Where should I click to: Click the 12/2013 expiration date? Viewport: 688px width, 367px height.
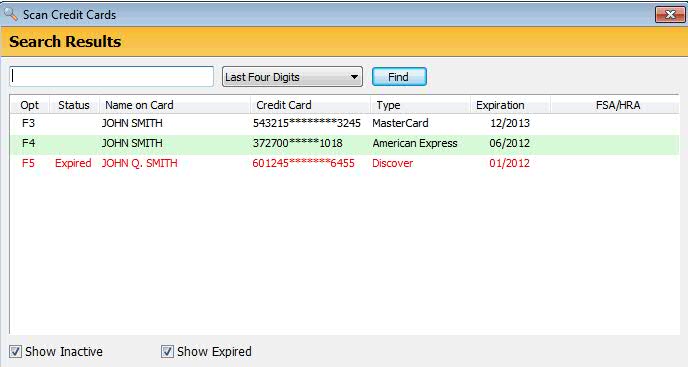click(x=510, y=123)
